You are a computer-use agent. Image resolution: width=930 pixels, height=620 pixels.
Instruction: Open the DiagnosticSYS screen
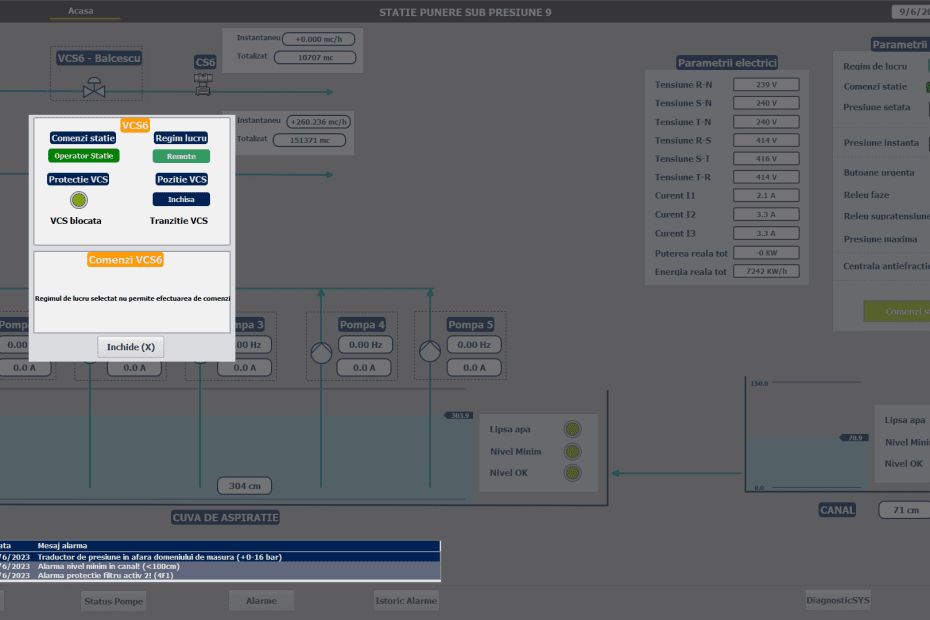pos(838,600)
